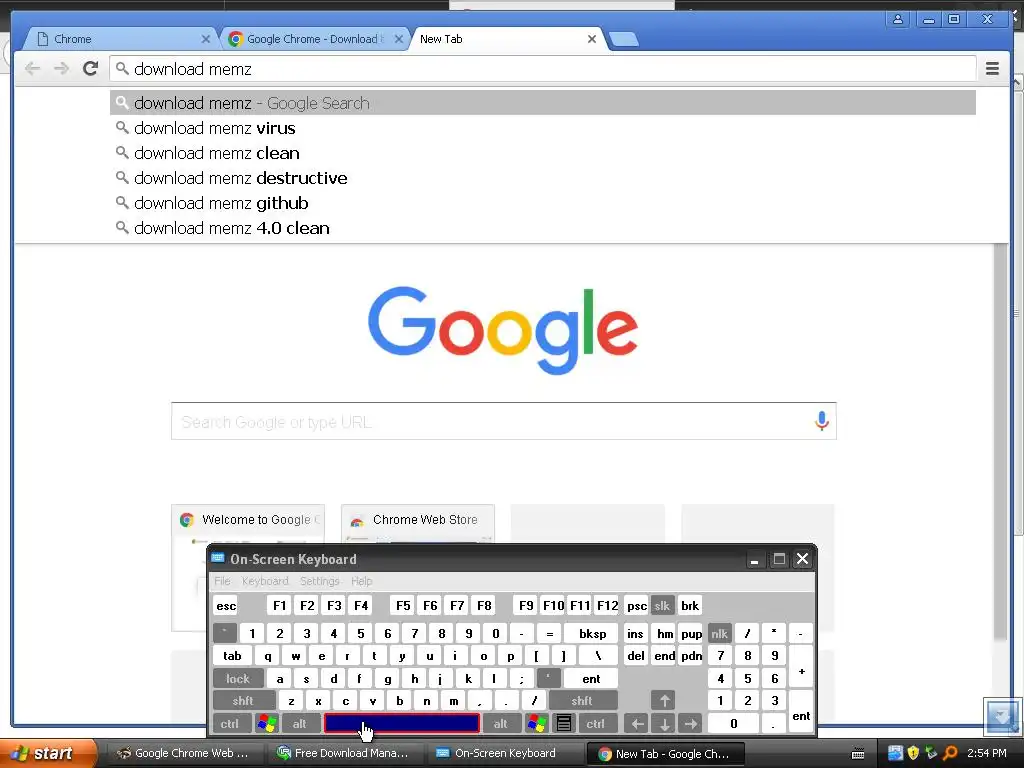Choose the download memz 4.0 clean suggestion
1024x768 pixels.
[543, 228]
